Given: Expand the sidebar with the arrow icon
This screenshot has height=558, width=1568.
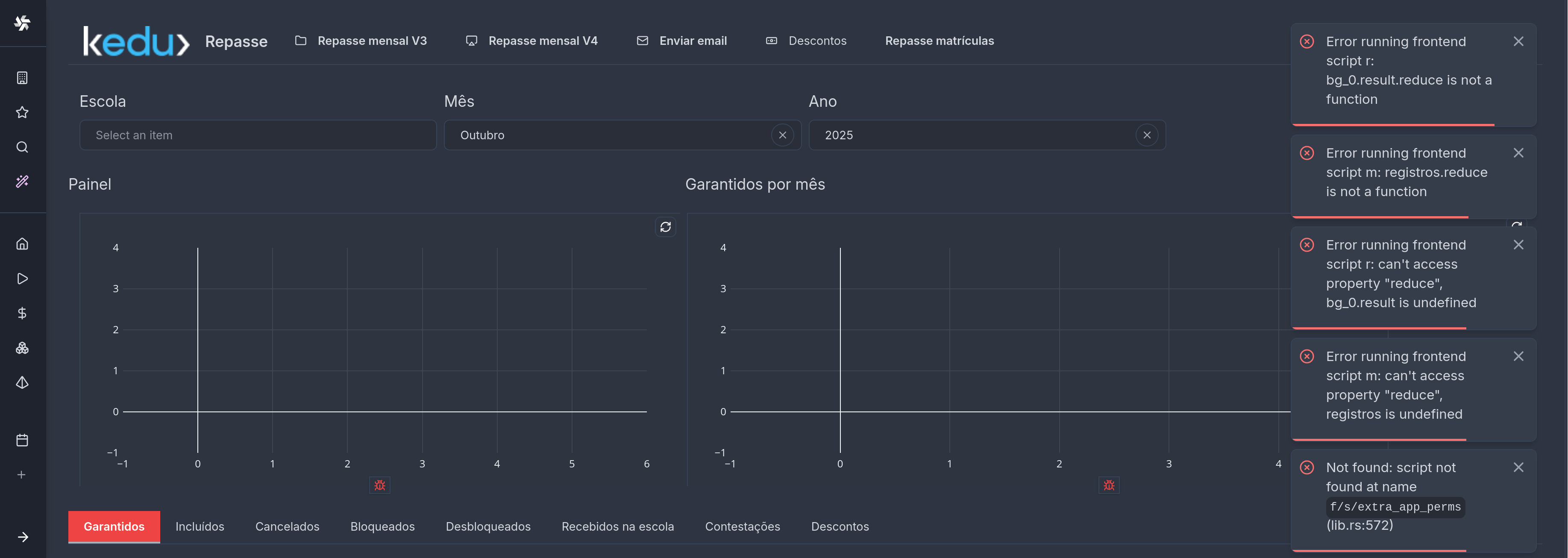Looking at the screenshot, I should tap(23, 537).
